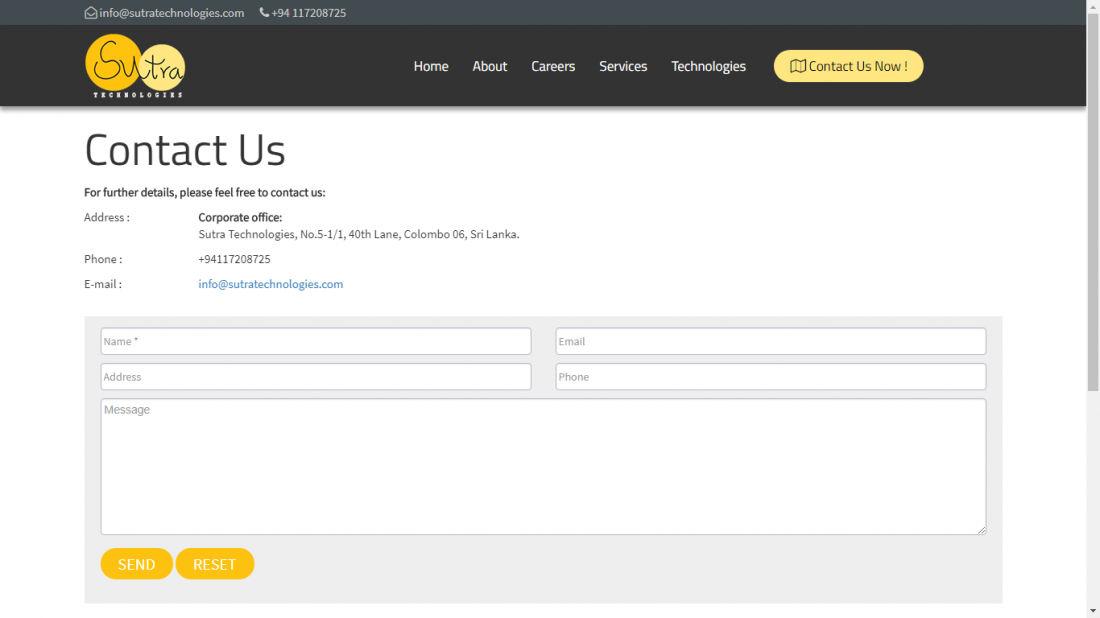Focus the Name input field

(x=316, y=342)
